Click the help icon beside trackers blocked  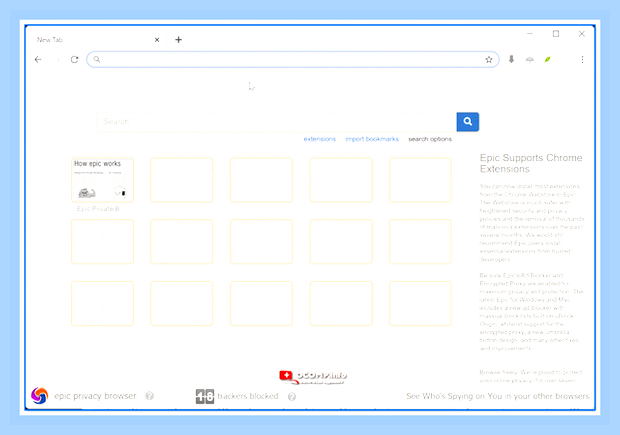point(292,397)
